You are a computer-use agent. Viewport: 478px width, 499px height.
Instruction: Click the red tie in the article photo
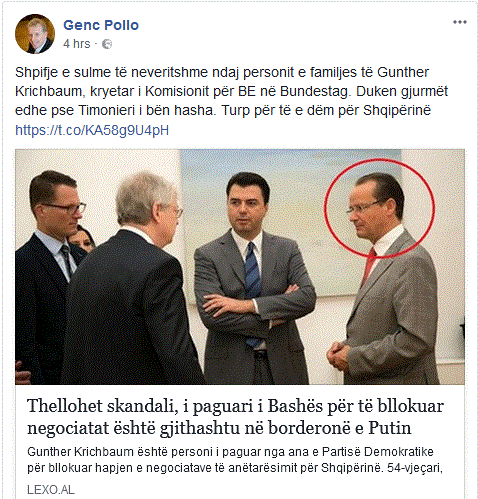point(368,267)
